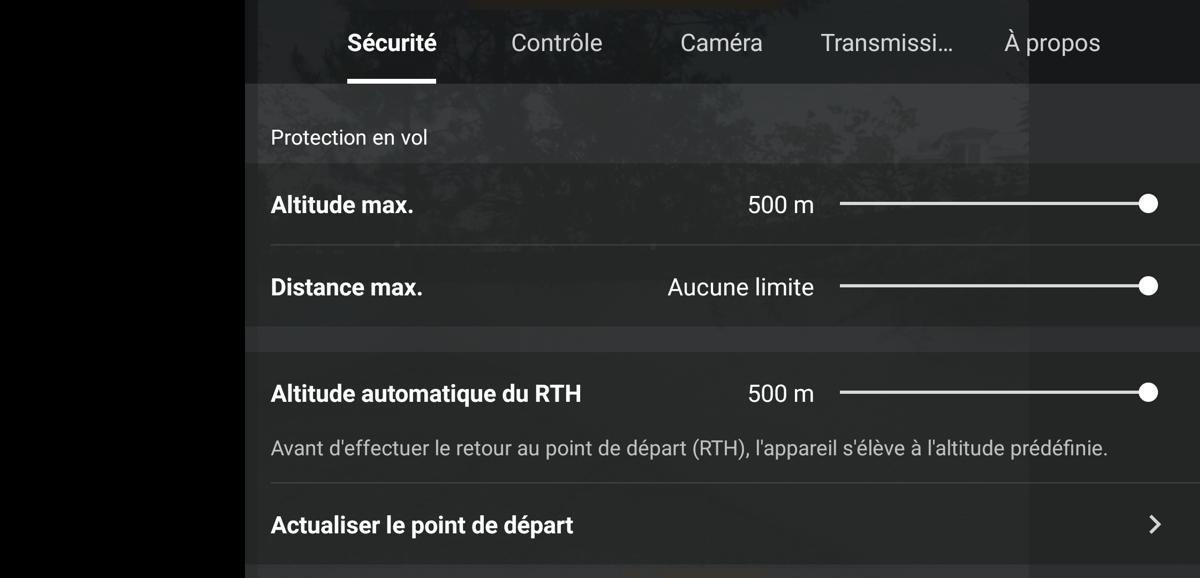Tap the 500 m value of Altitude max.
This screenshot has width=1200, height=578.
780,205
